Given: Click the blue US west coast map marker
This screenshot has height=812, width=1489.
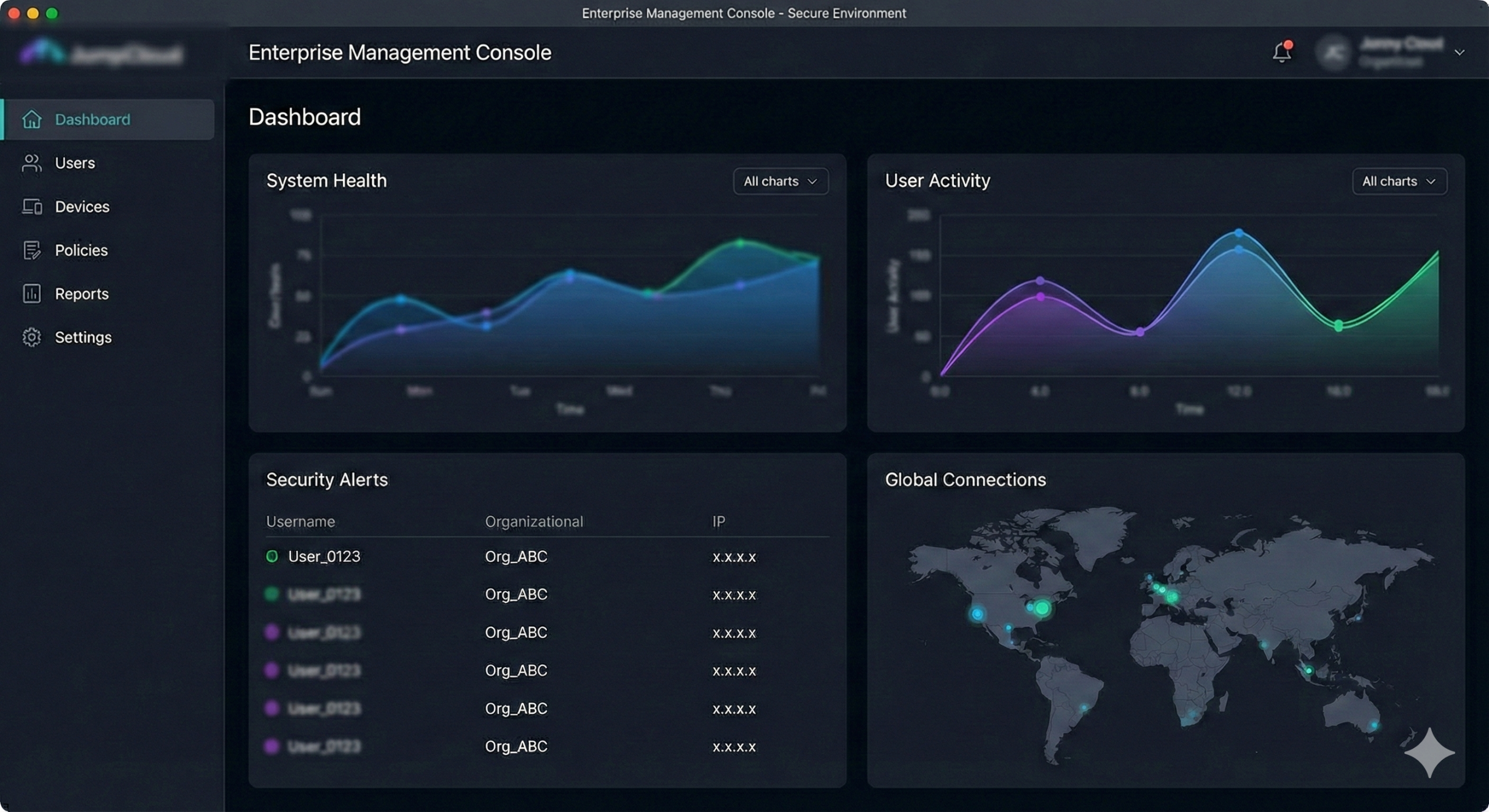Looking at the screenshot, I should 977,614.
